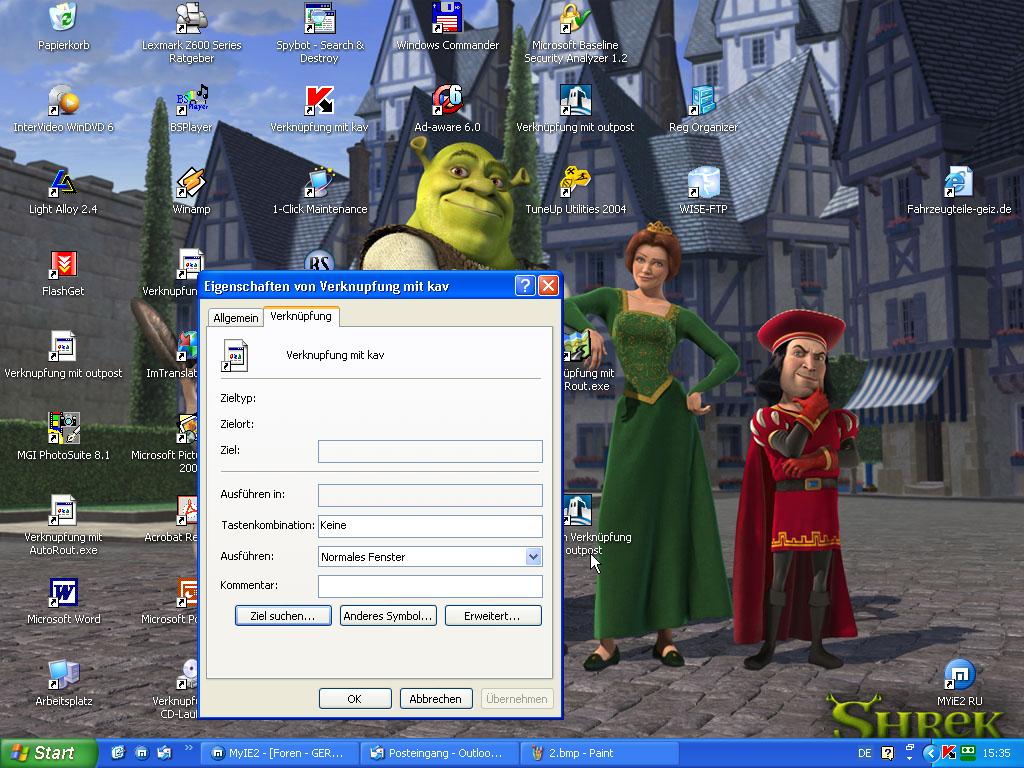
Task: Switch to MyIE2 - [Foren - GER... taskbar window
Action: [279, 753]
